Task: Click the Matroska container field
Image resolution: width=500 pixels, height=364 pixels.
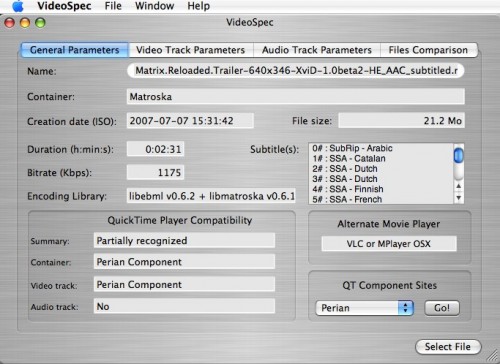Action: click(296, 97)
